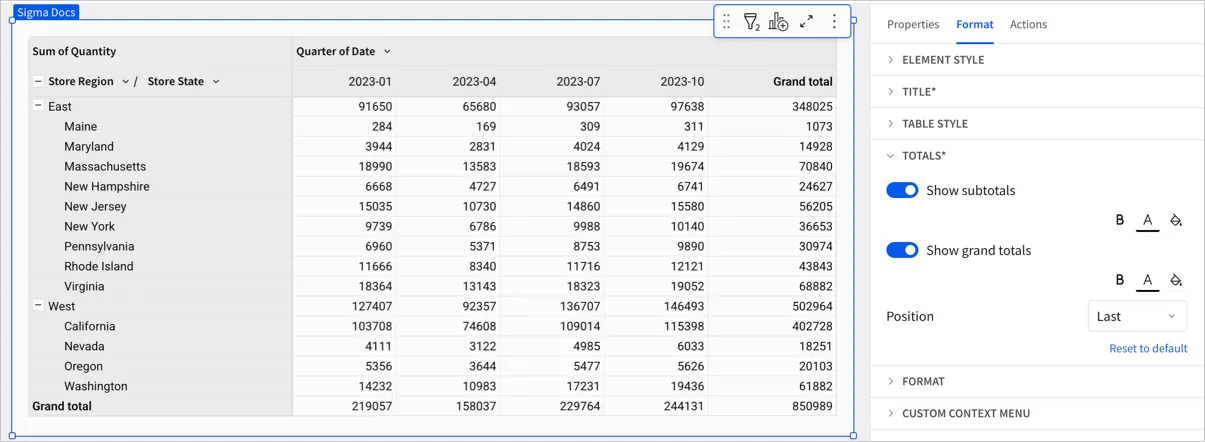Select the 2023-10 column header

[682, 82]
